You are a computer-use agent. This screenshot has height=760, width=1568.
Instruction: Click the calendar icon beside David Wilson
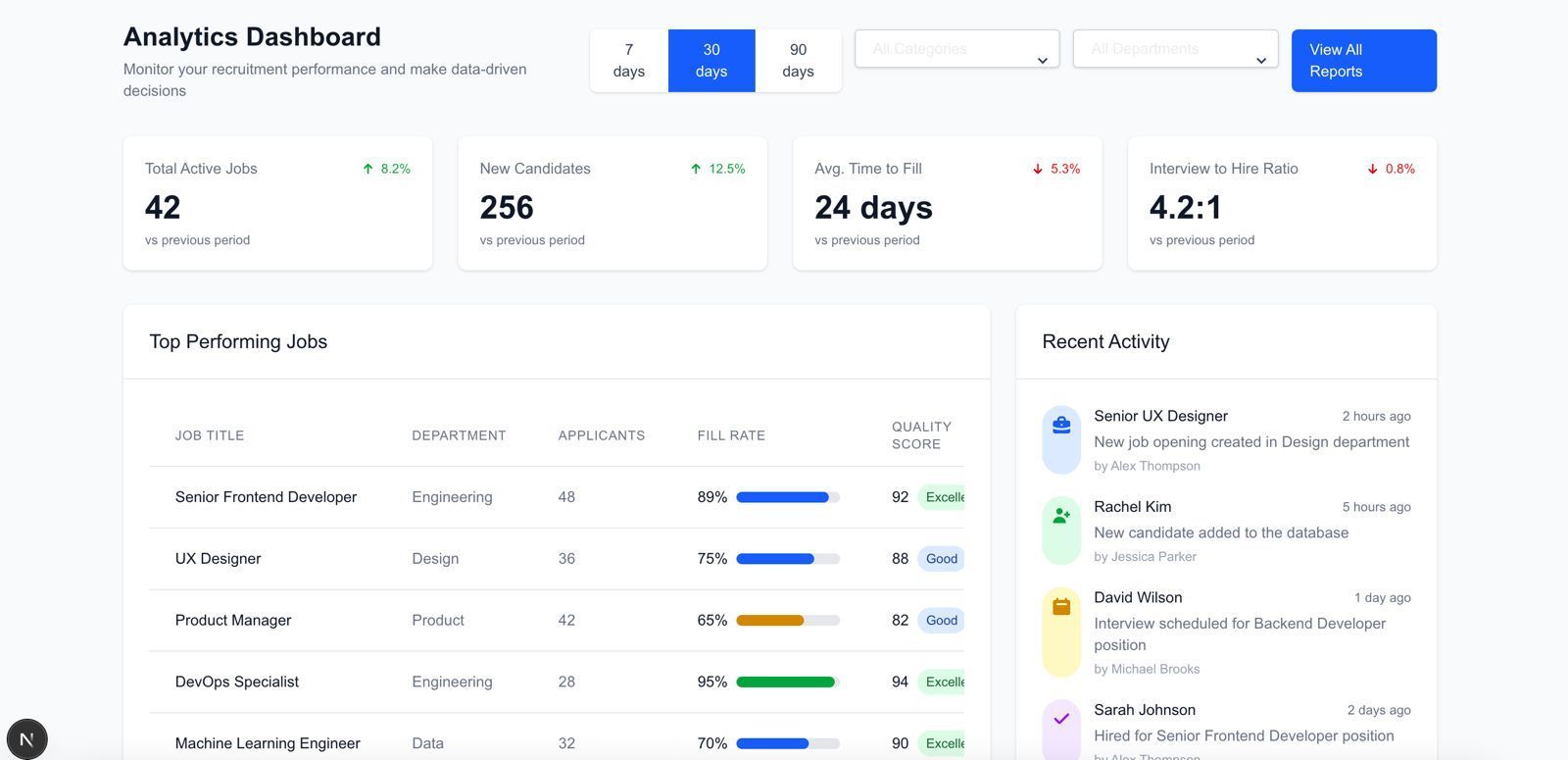click(1061, 607)
